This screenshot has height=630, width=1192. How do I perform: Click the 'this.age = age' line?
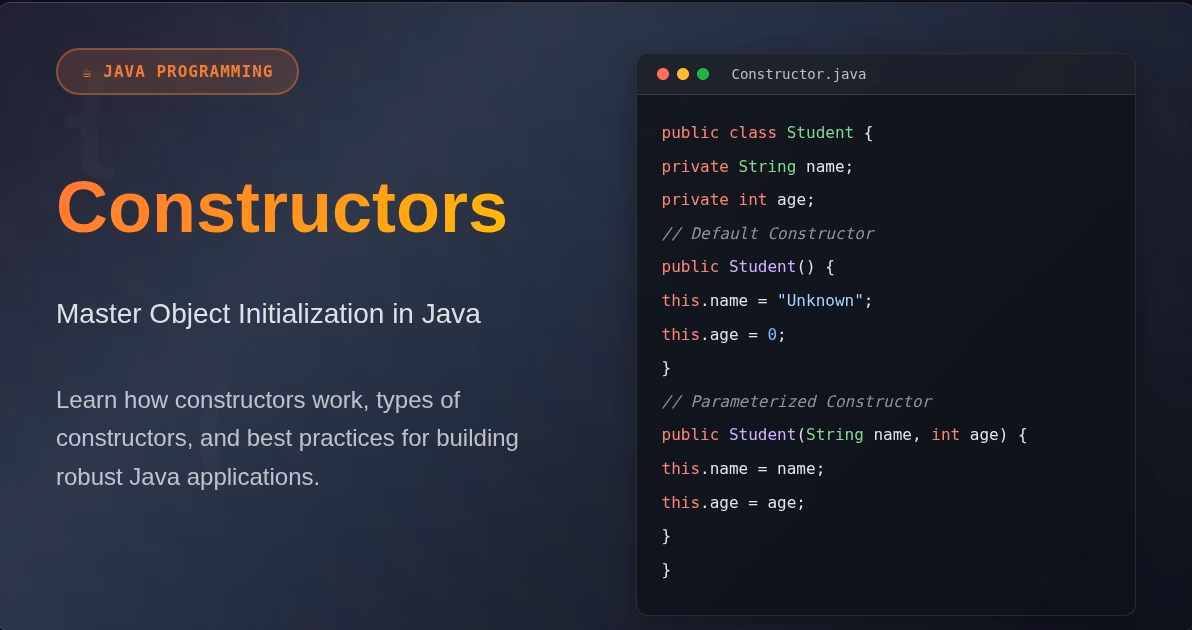coord(733,502)
